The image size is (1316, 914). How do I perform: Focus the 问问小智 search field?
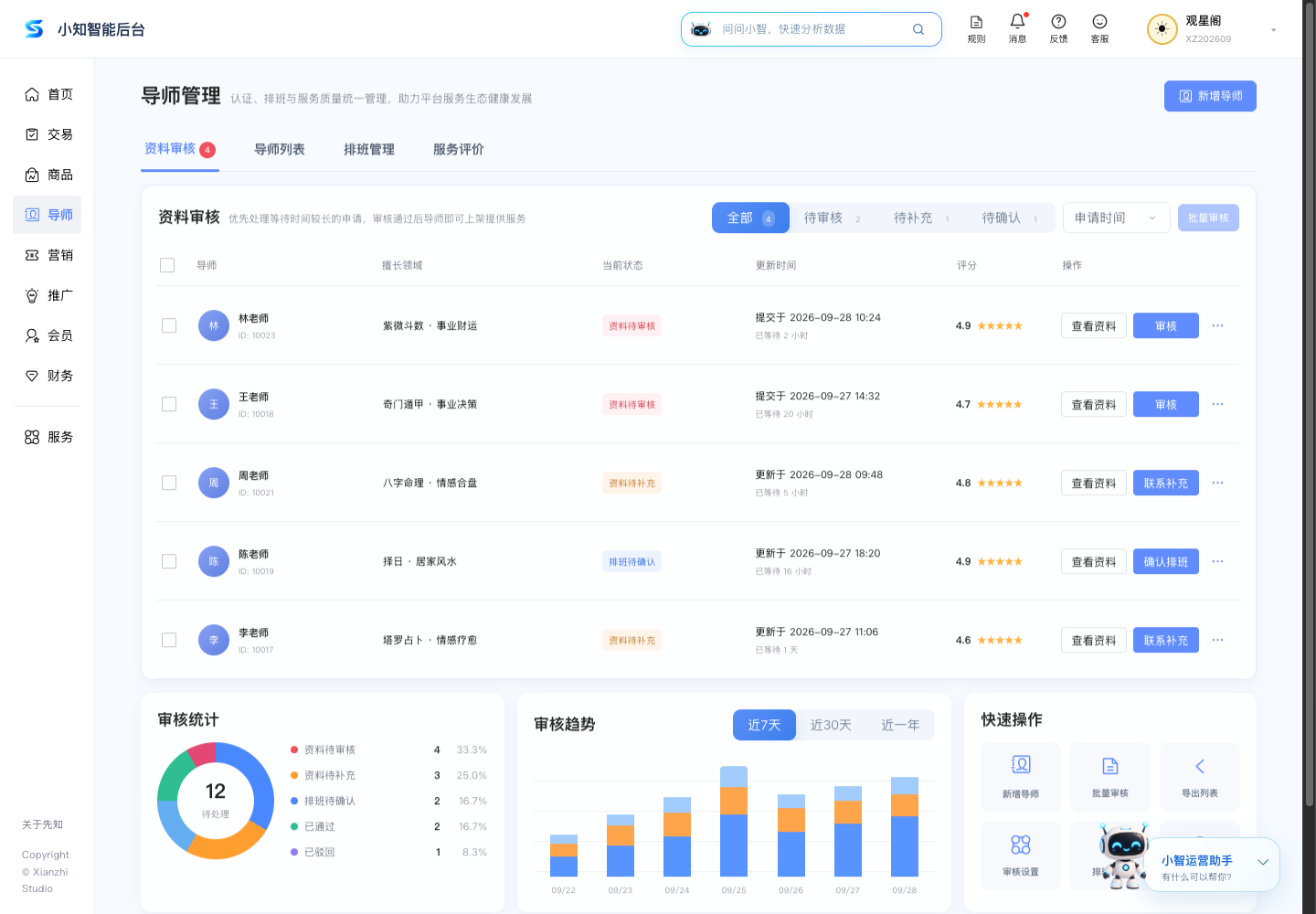(x=812, y=29)
